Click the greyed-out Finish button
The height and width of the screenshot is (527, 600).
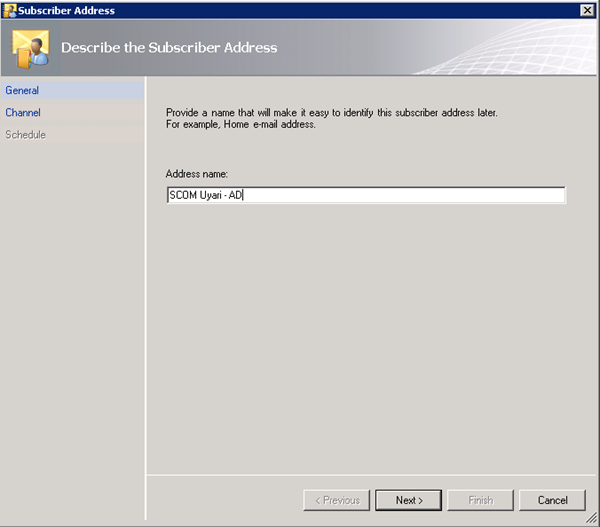[480, 500]
